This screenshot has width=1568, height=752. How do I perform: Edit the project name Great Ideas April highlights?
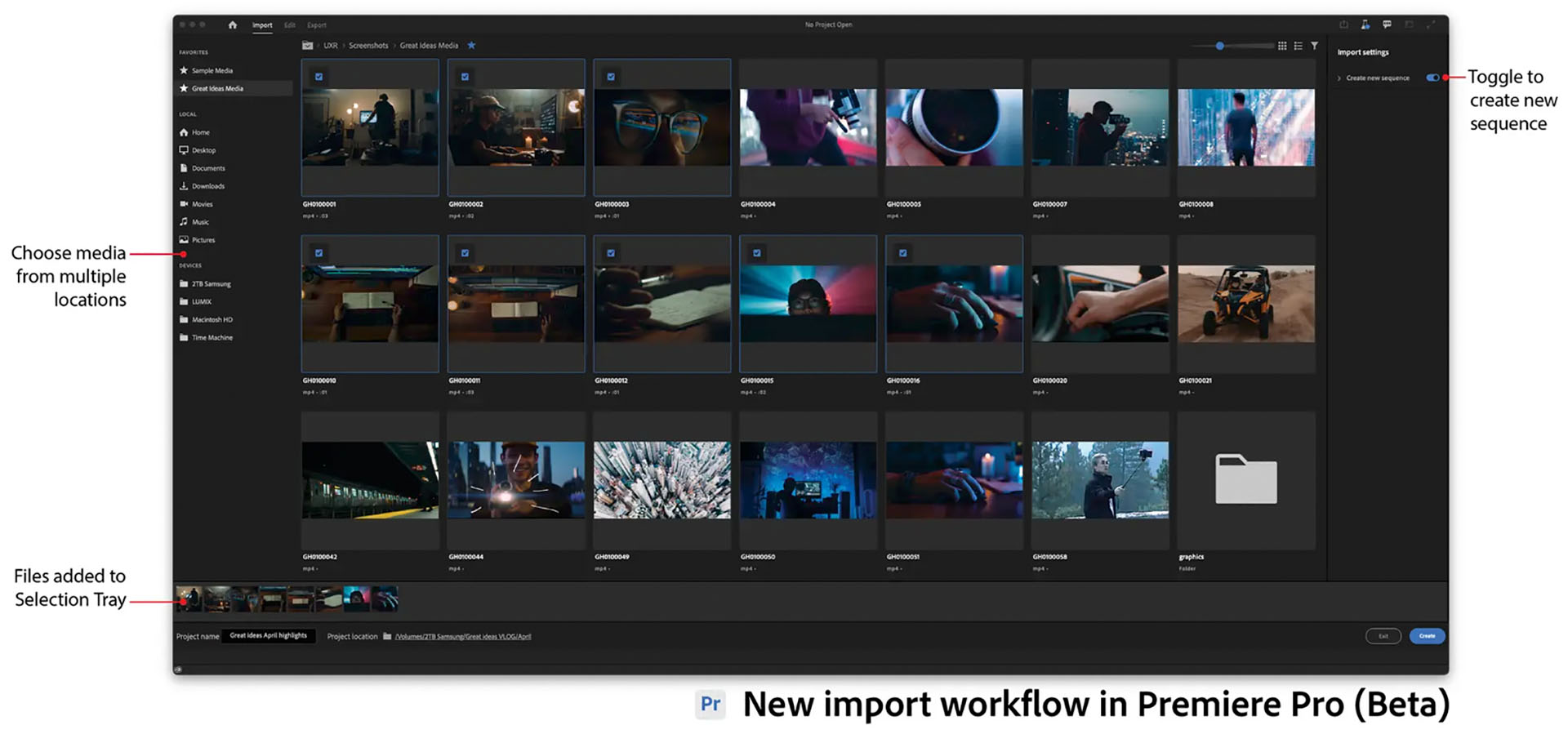click(268, 636)
